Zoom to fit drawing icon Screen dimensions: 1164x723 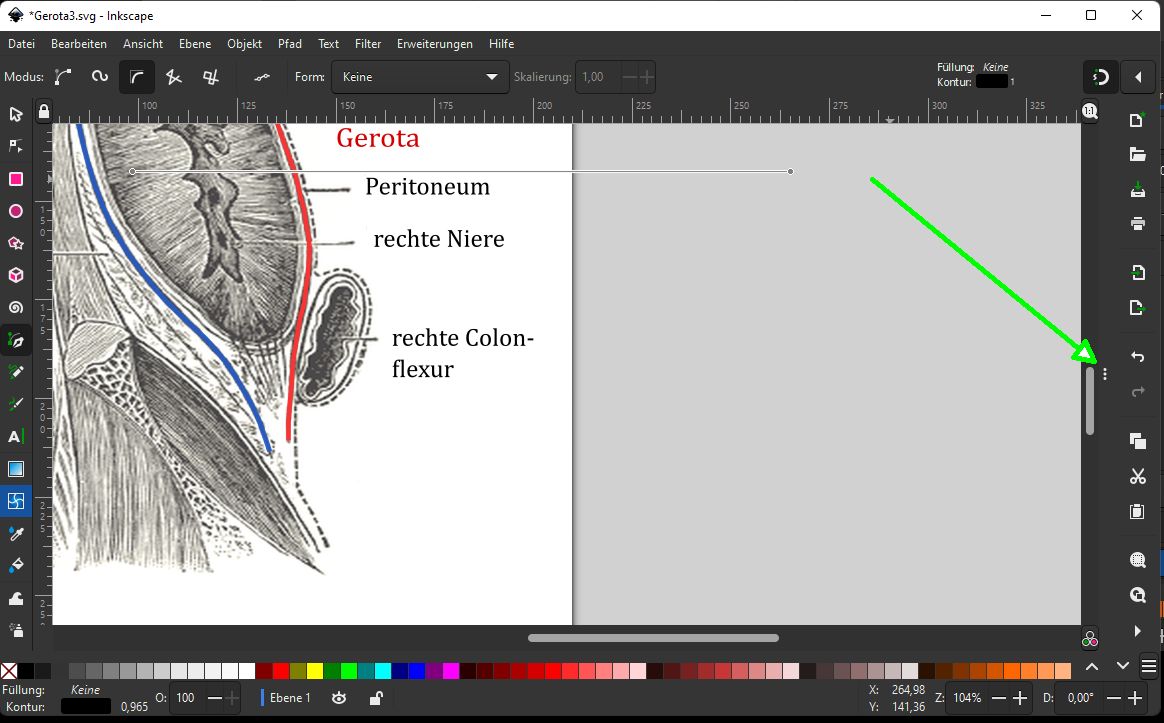pos(1137,595)
